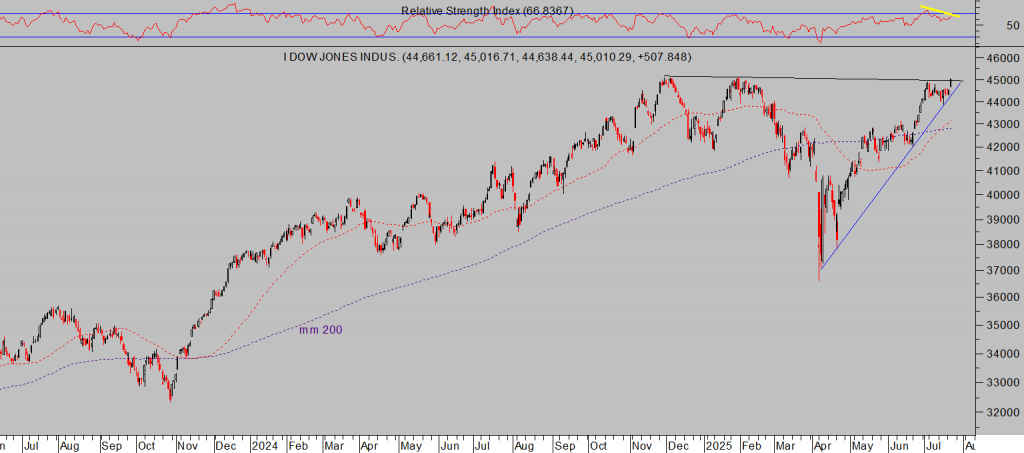The image size is (1024, 453).
Task: Click the 37000 price axis label
Action: (x=1001, y=270)
